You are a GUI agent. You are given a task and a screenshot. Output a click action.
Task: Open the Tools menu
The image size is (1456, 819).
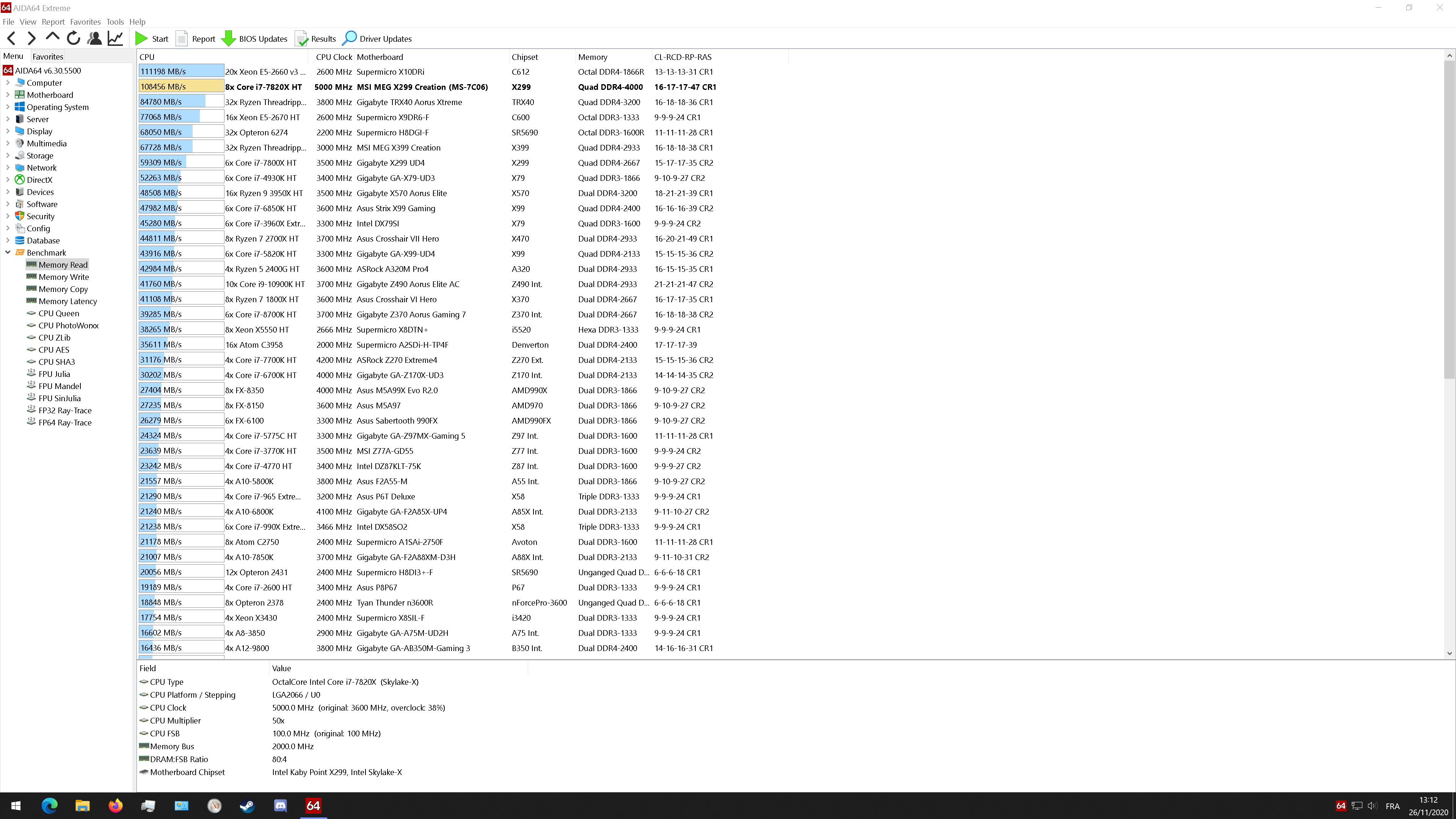pos(115,22)
